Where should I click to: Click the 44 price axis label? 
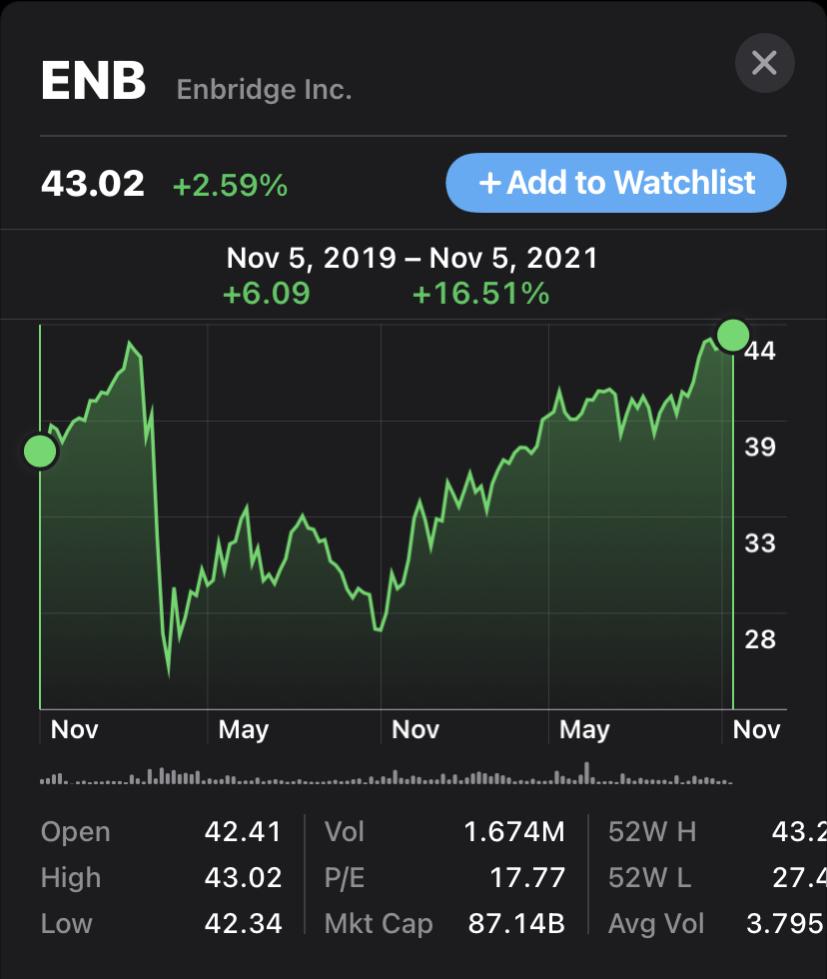click(760, 351)
